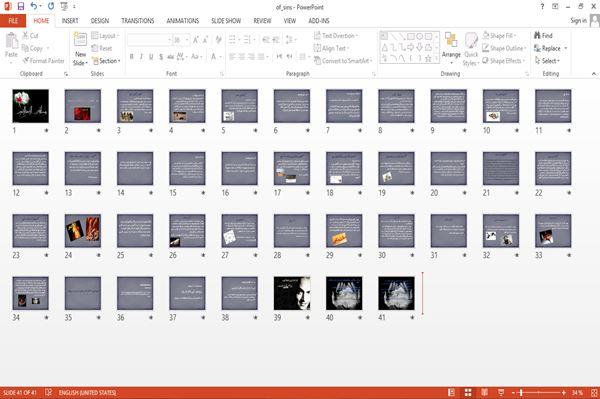Screen dimensions: 600x399
Task: Switch to the VIEW tab
Action: [290, 21]
